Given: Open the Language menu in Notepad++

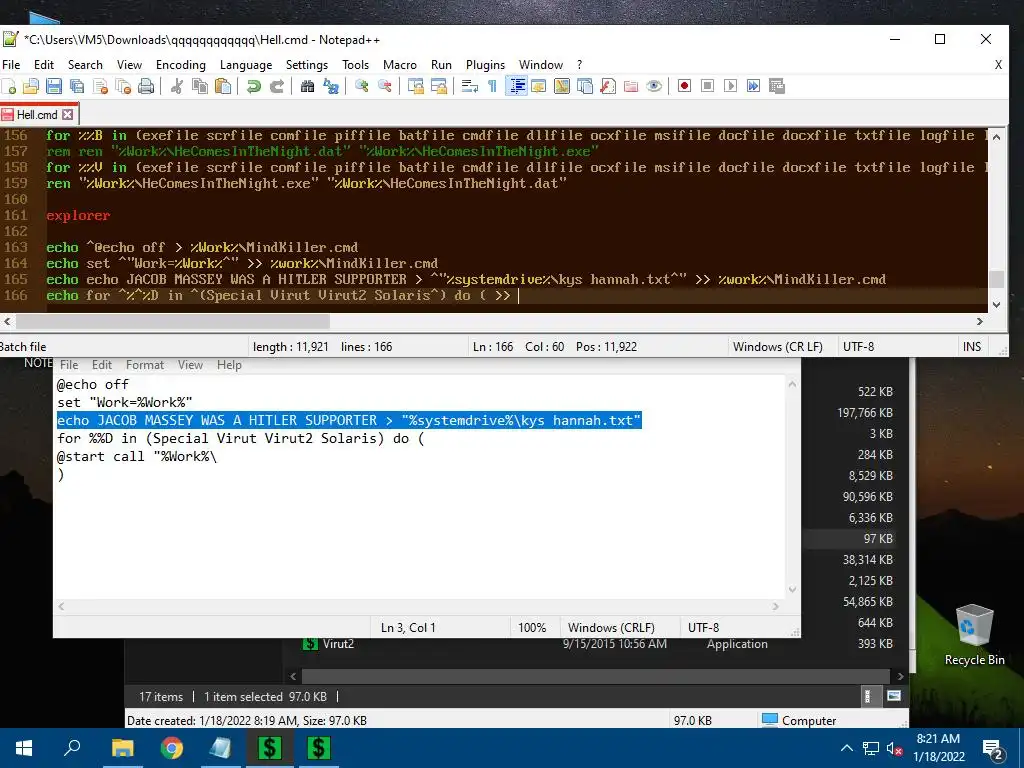Looking at the screenshot, I should point(246,65).
